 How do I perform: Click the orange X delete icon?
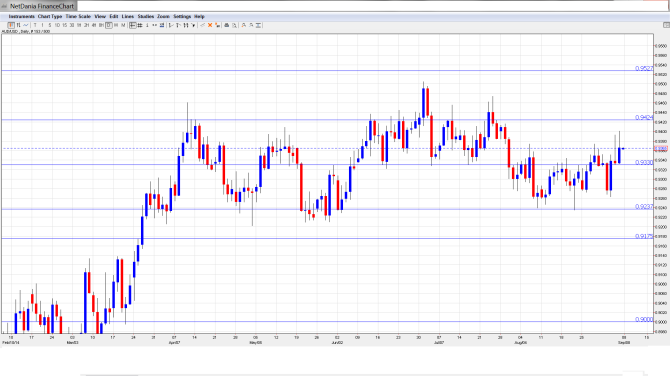[210, 26]
